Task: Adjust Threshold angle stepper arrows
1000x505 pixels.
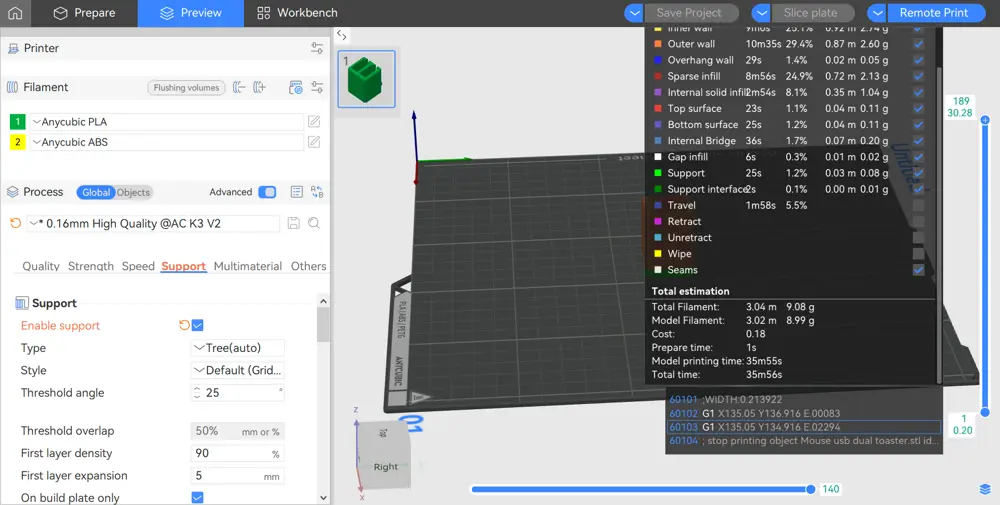Action: pos(196,393)
